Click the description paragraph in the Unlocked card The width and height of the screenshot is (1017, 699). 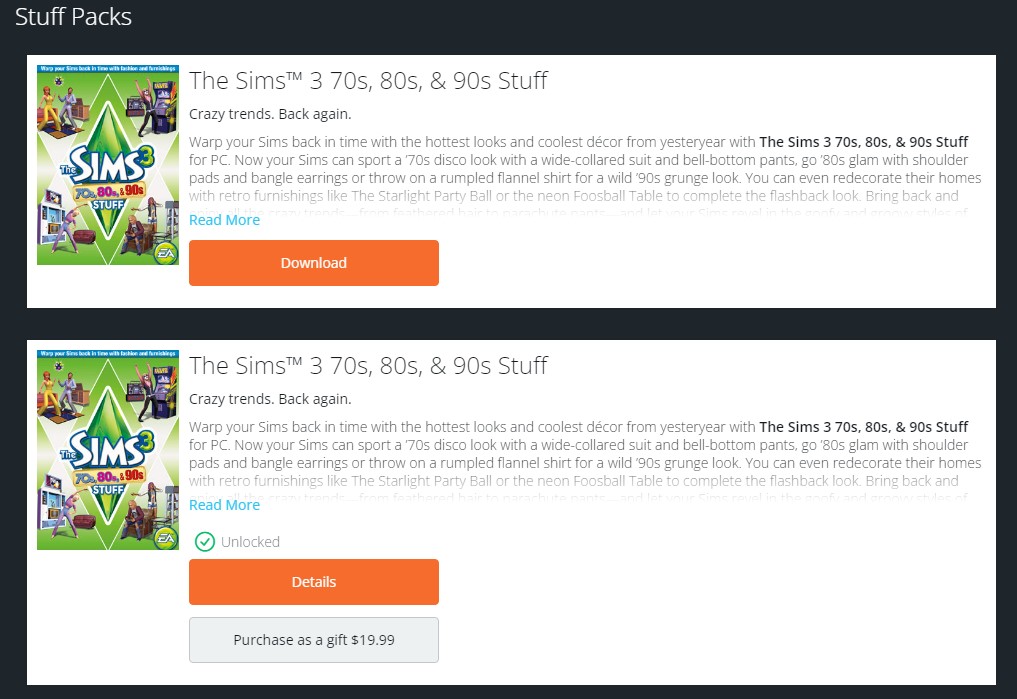tap(585, 445)
